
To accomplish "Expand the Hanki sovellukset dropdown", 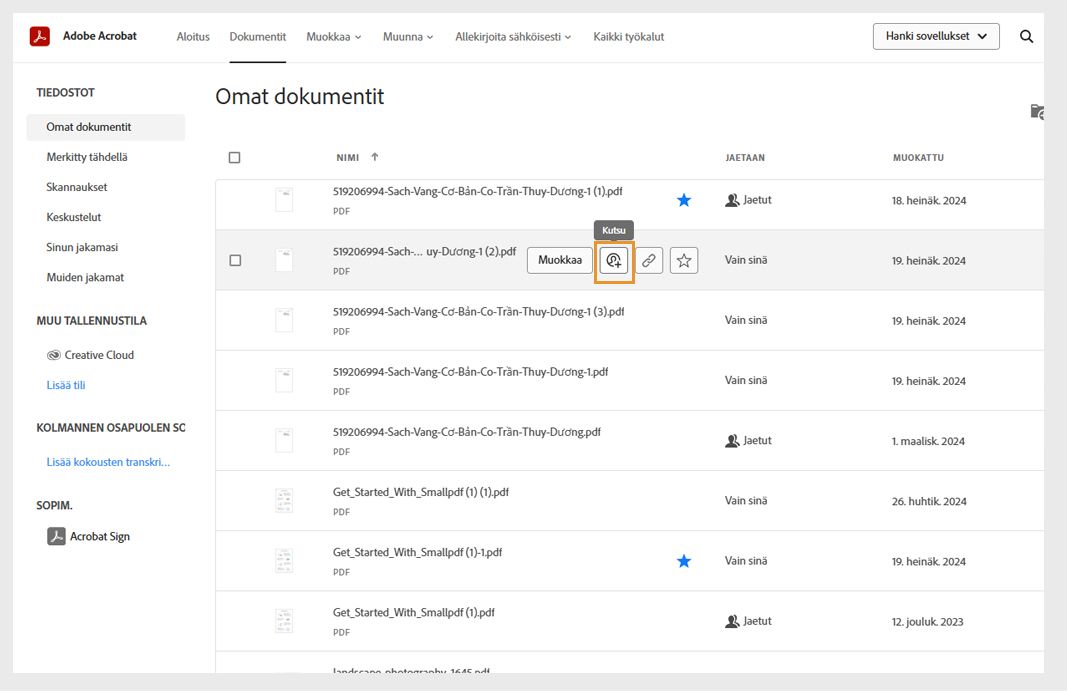I will 936,37.
